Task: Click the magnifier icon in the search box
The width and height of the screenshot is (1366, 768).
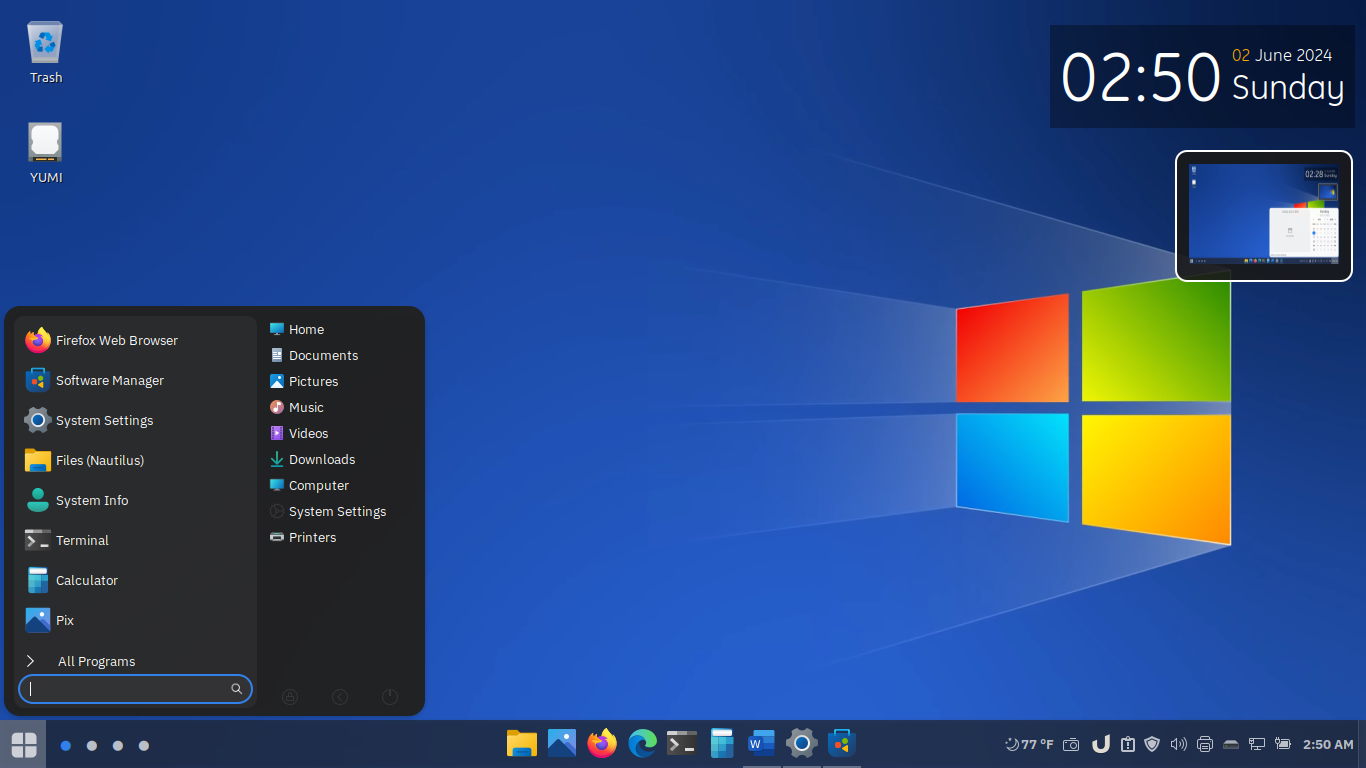Action: click(x=237, y=689)
